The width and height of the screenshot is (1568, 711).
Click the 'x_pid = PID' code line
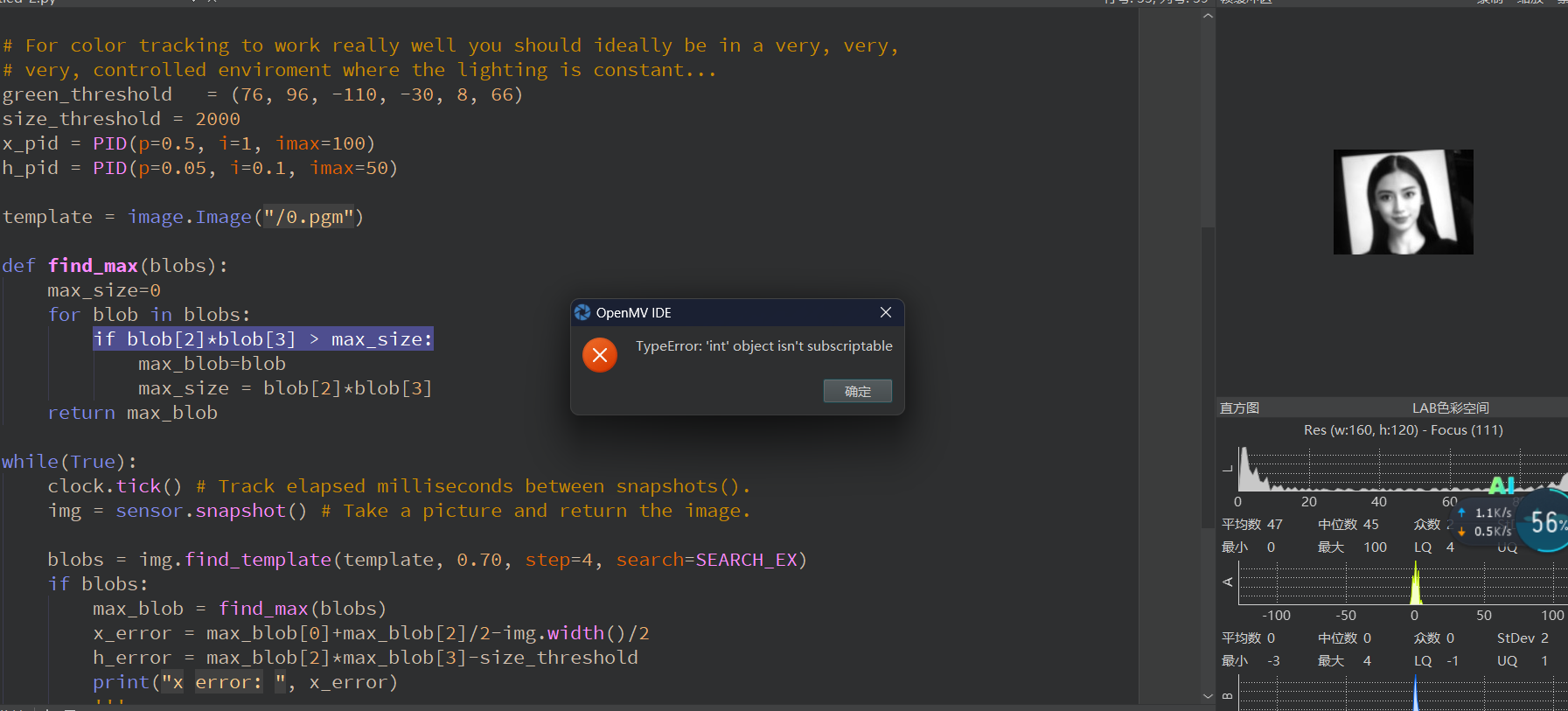(188, 143)
